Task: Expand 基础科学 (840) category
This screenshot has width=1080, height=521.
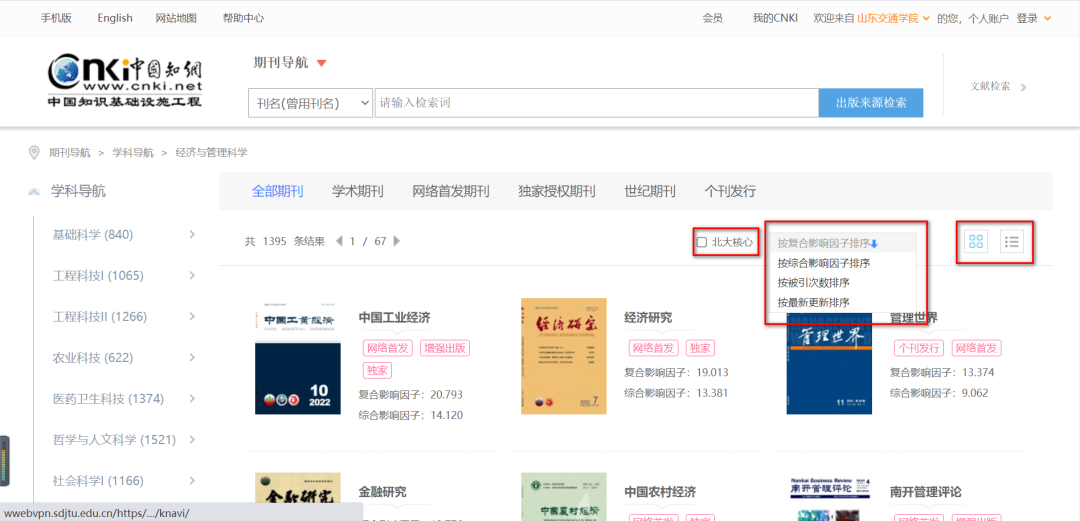Action: coord(192,235)
